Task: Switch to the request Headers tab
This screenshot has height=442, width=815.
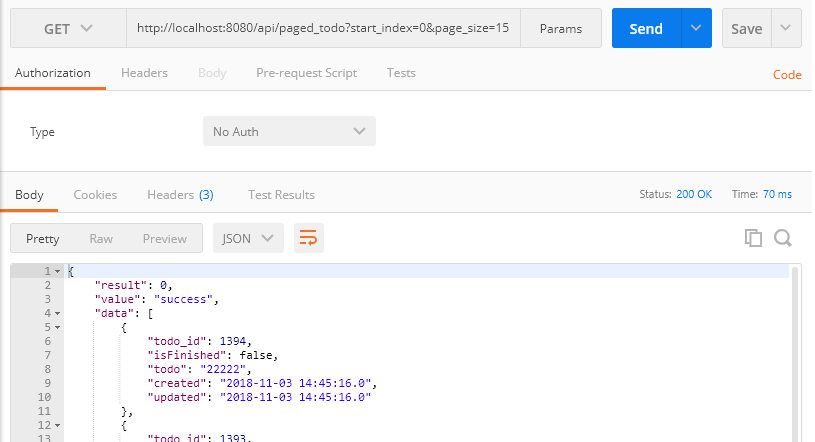Action: tap(144, 73)
